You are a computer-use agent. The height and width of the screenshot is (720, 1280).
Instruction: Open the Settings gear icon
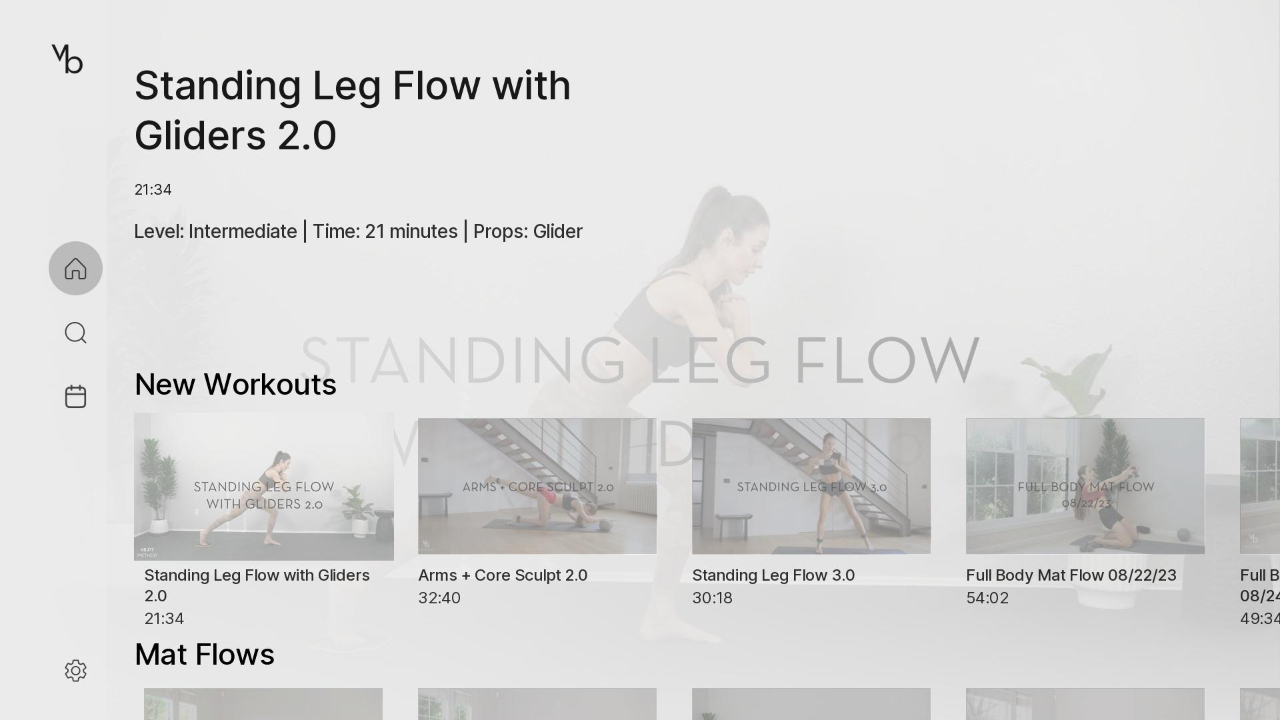[75, 671]
